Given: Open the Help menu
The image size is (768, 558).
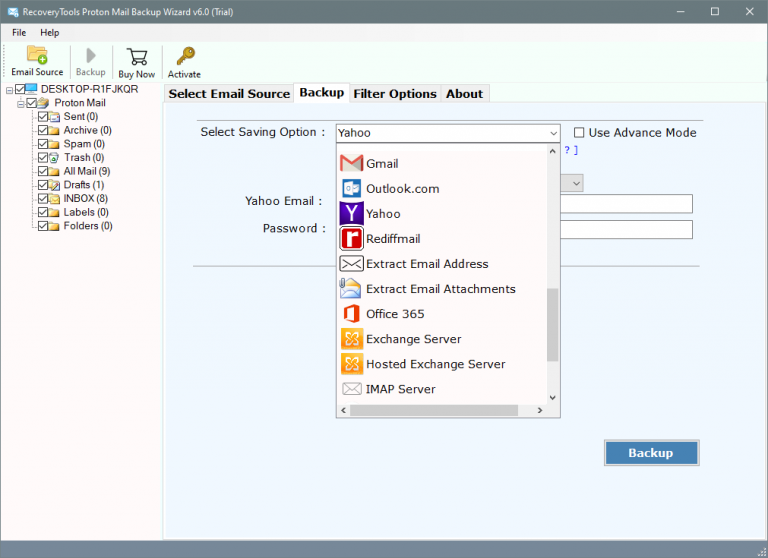Looking at the screenshot, I should coord(49,32).
